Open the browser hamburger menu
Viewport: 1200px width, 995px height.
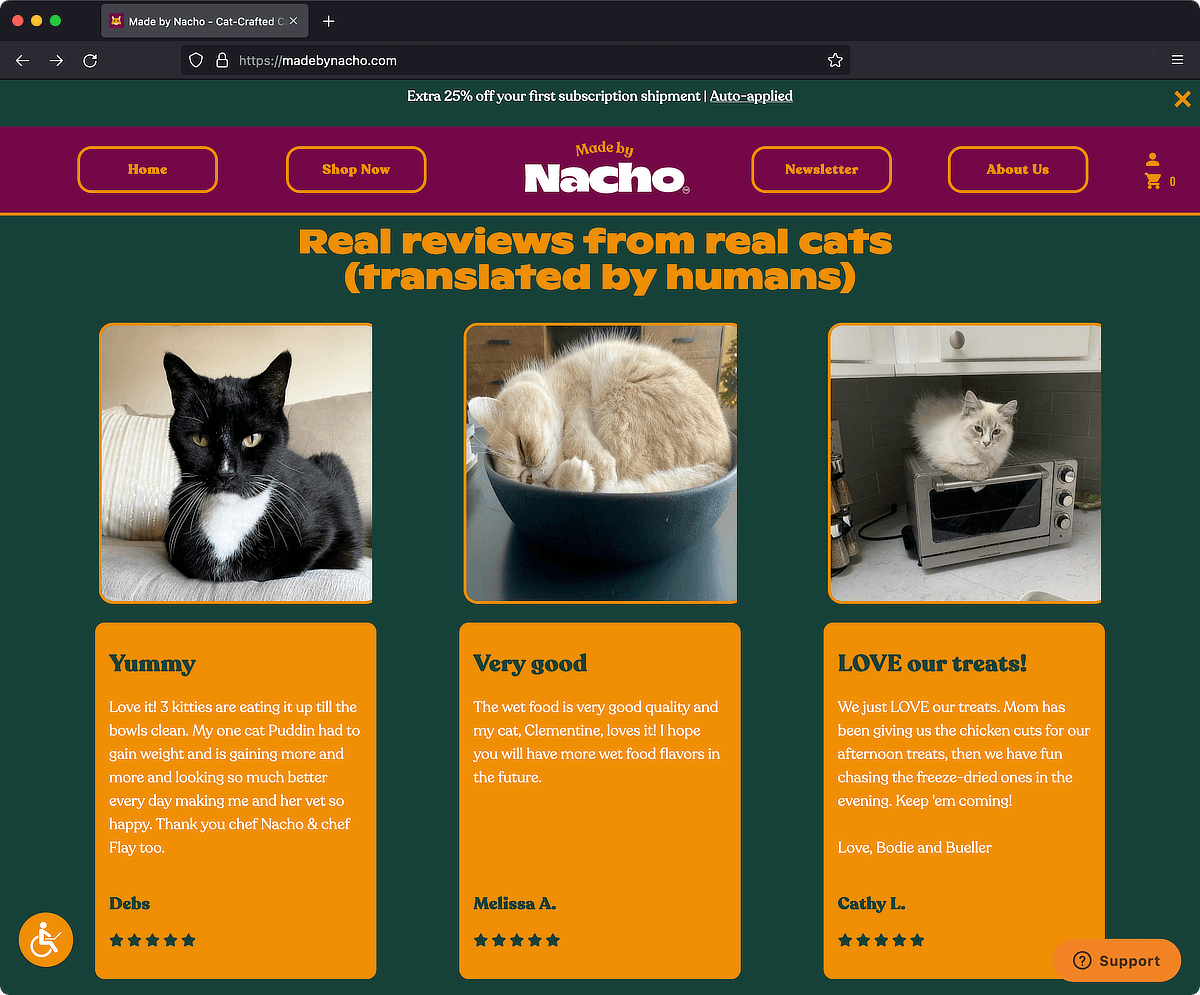point(1177,61)
